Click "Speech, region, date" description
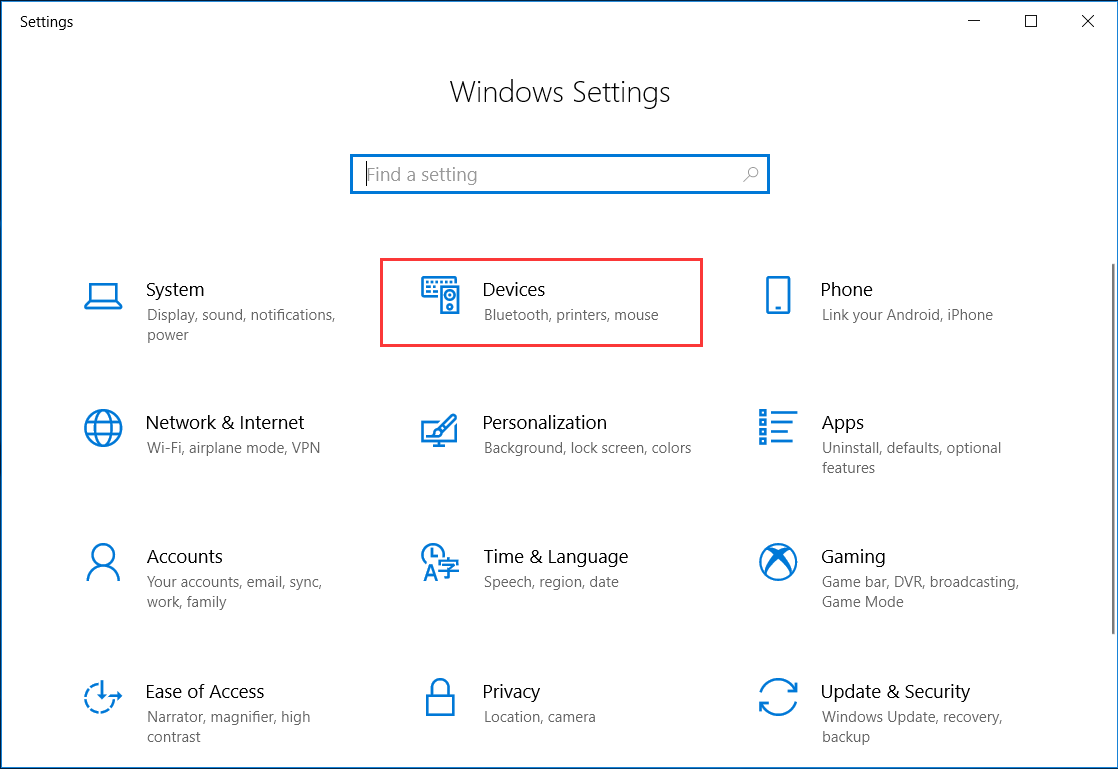Screen dimensions: 1118x769 pos(551,582)
